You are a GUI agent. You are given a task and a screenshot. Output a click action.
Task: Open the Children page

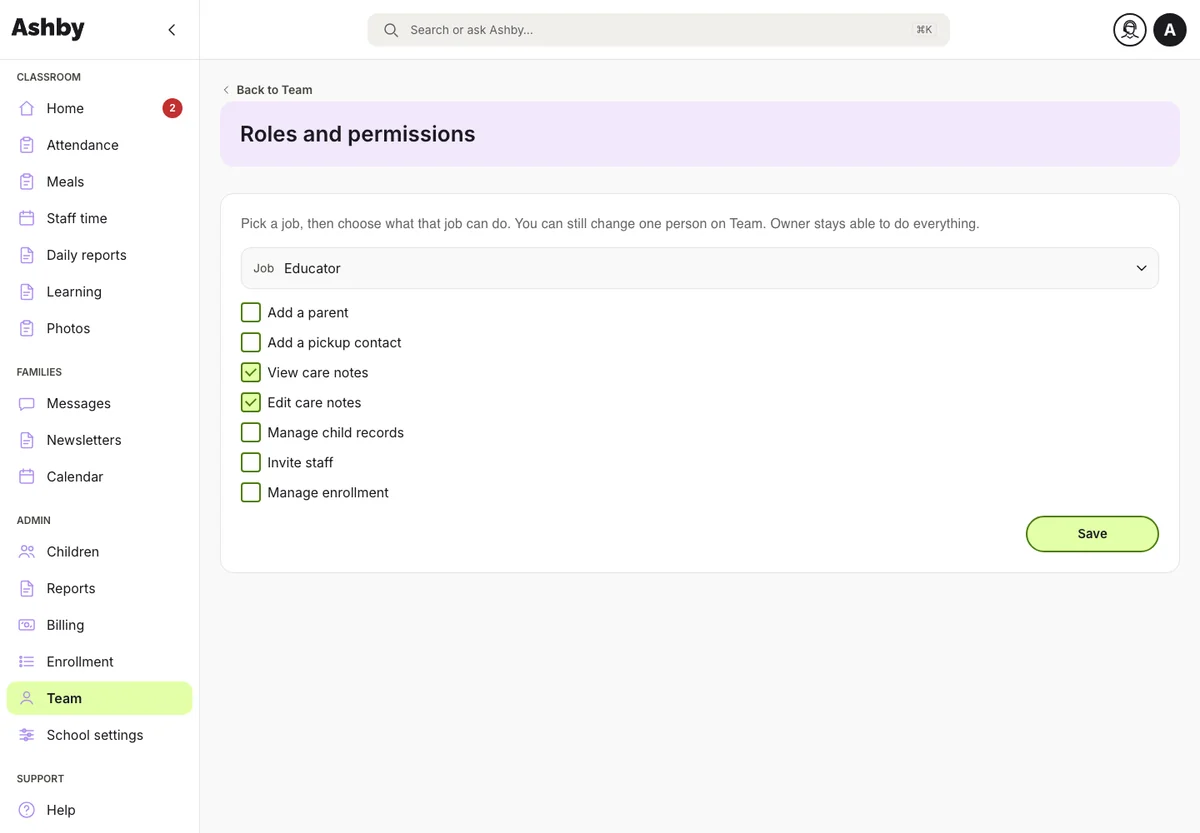point(99,552)
